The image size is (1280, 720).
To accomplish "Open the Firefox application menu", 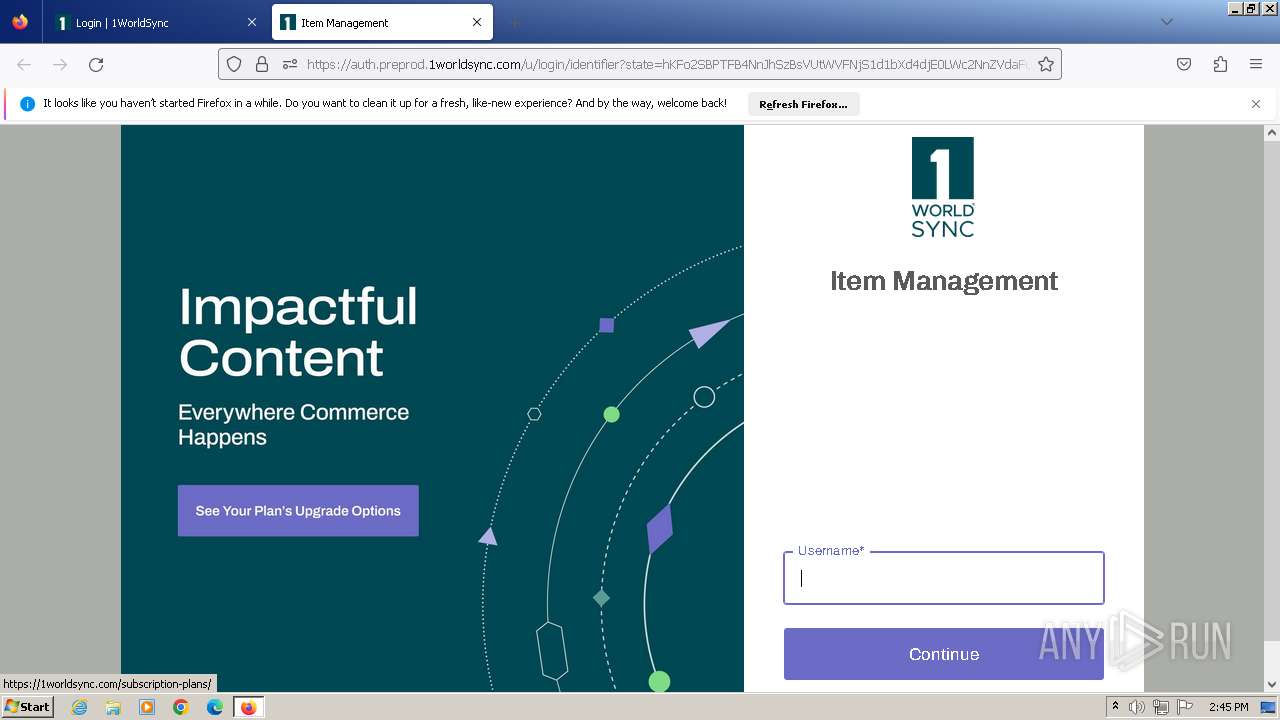I will pyautogui.click(x=1256, y=64).
